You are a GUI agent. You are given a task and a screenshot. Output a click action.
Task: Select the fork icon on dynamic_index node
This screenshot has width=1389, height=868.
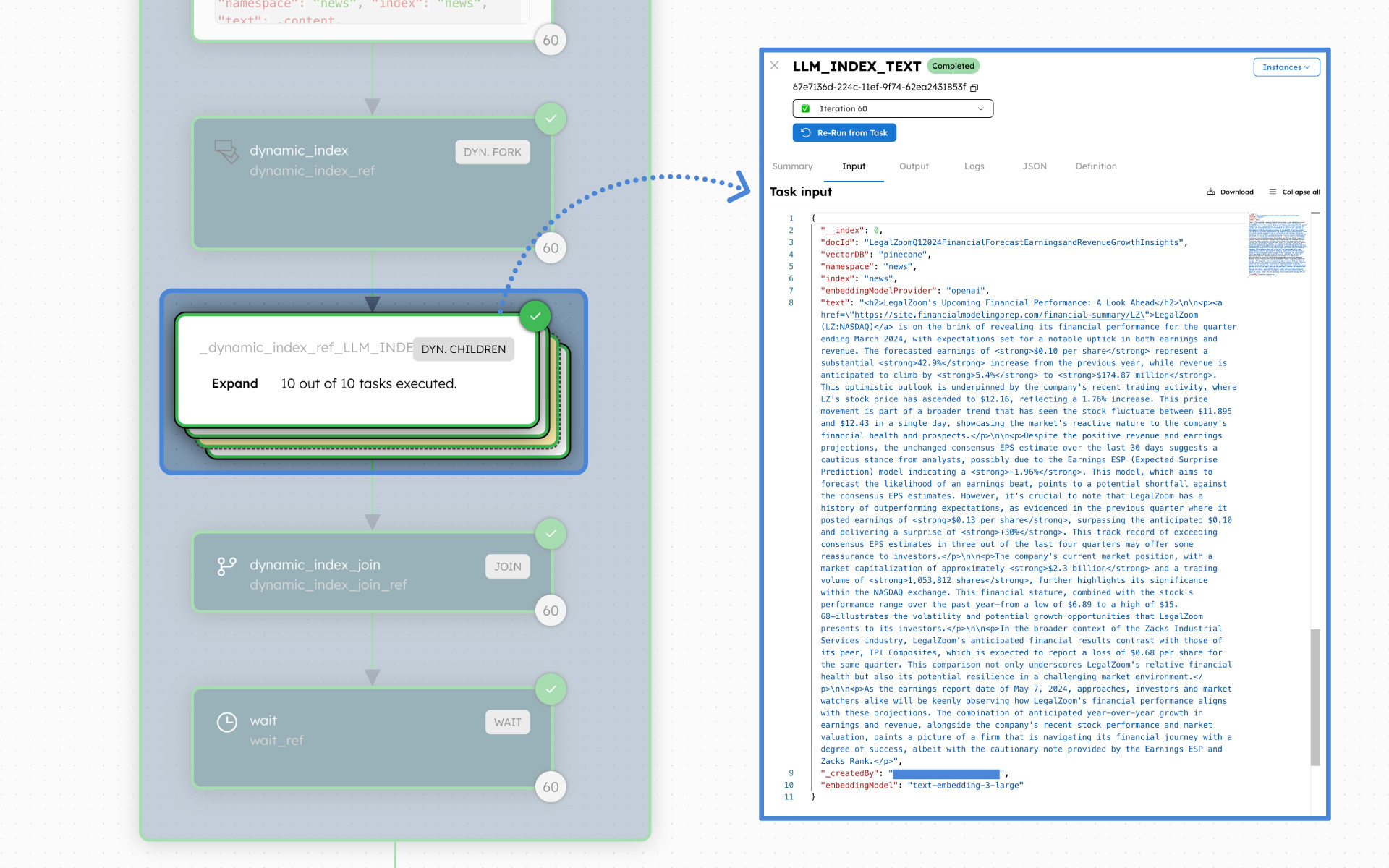coord(227,151)
